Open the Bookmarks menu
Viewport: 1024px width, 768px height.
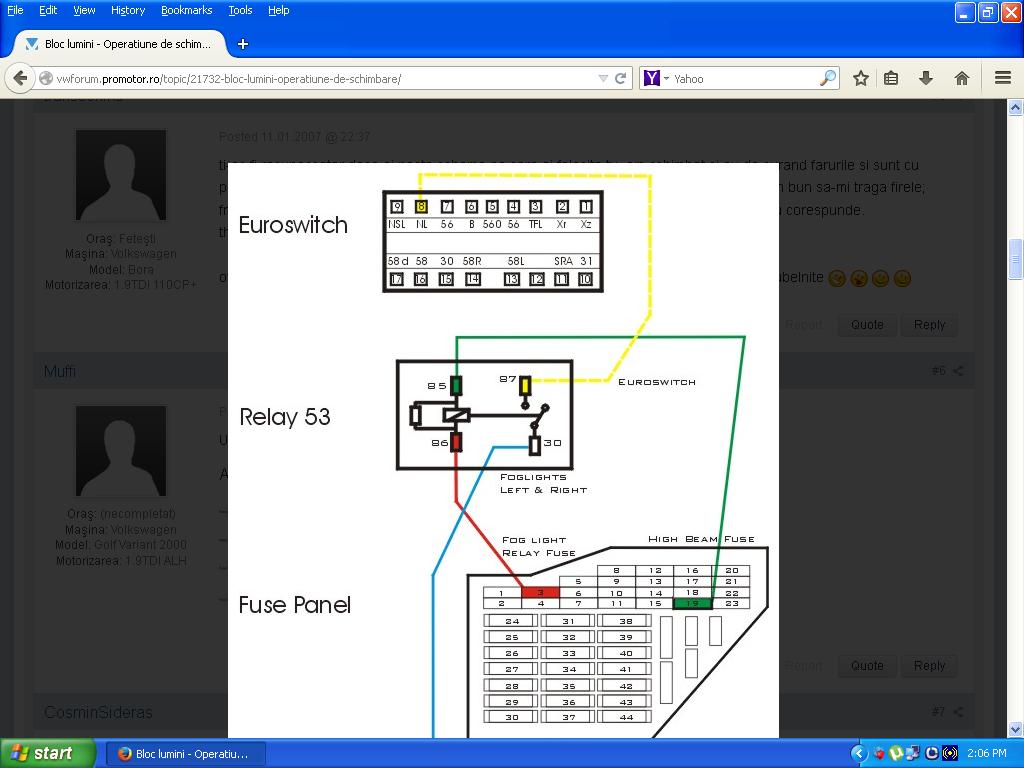coord(186,10)
